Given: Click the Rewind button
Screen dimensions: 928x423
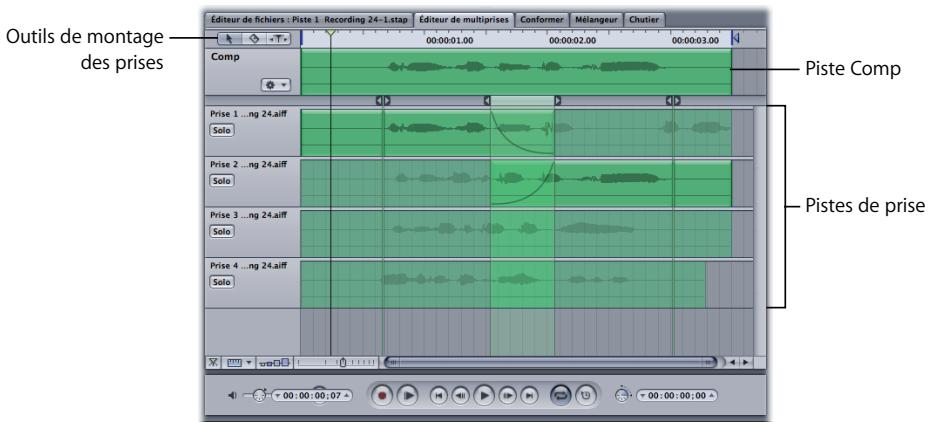Looking at the screenshot, I should coord(461,395).
